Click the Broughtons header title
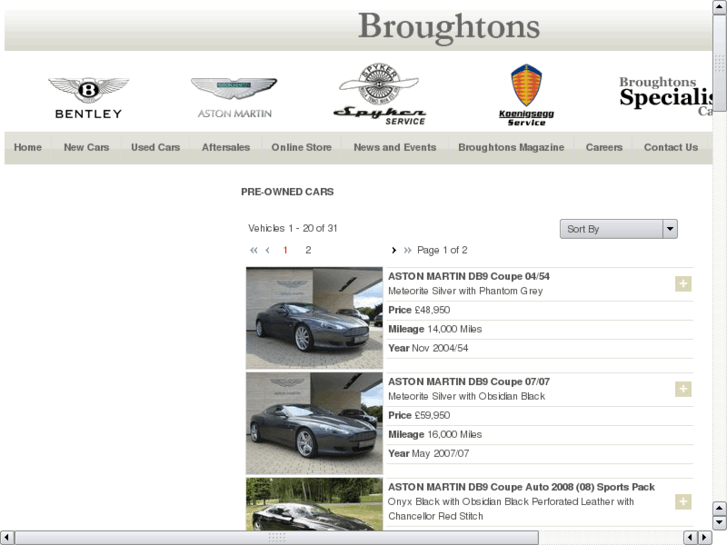The height and width of the screenshot is (545, 727). 449,27
